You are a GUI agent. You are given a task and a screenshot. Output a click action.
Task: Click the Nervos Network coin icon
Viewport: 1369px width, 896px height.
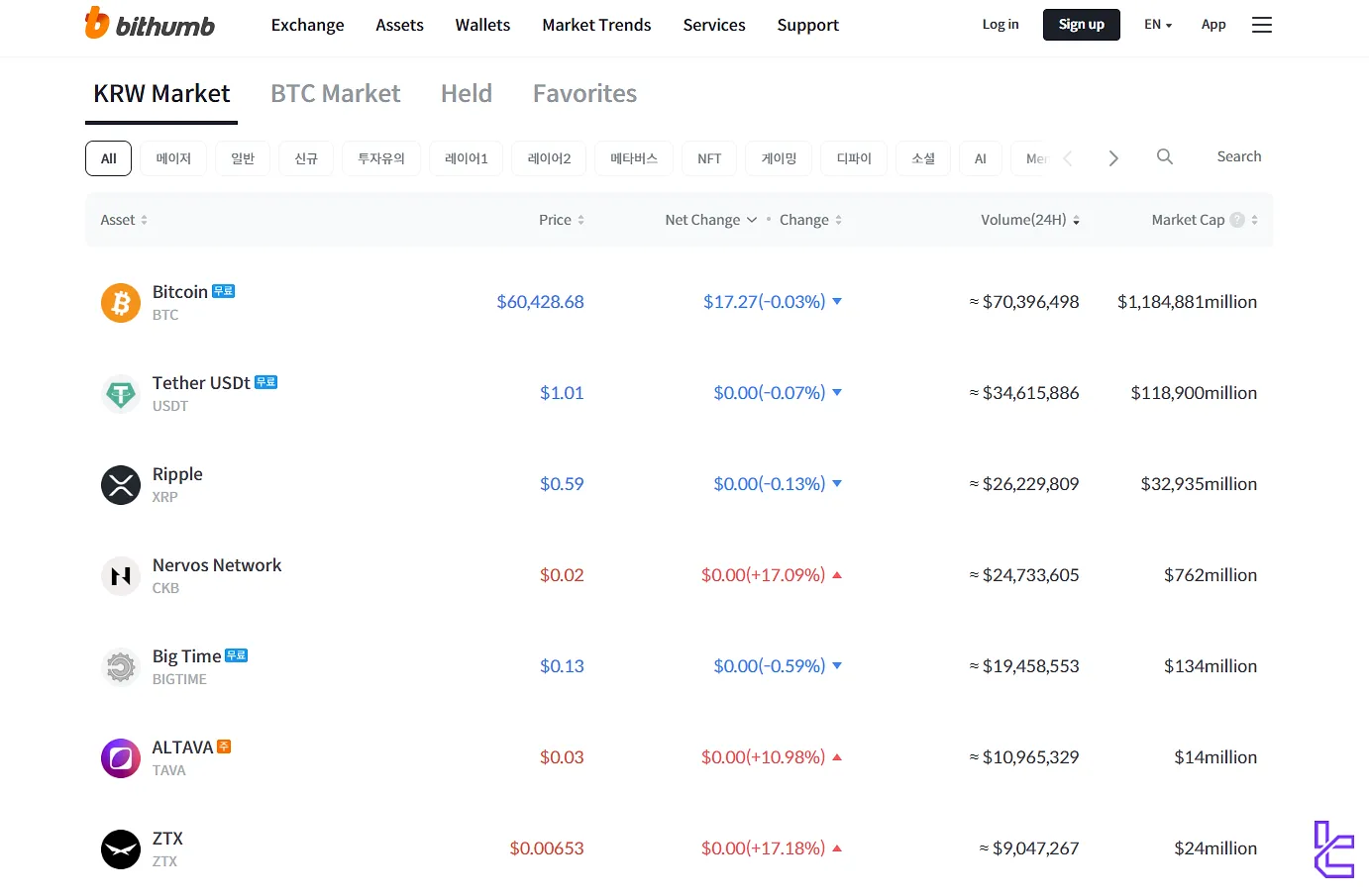coord(121,575)
